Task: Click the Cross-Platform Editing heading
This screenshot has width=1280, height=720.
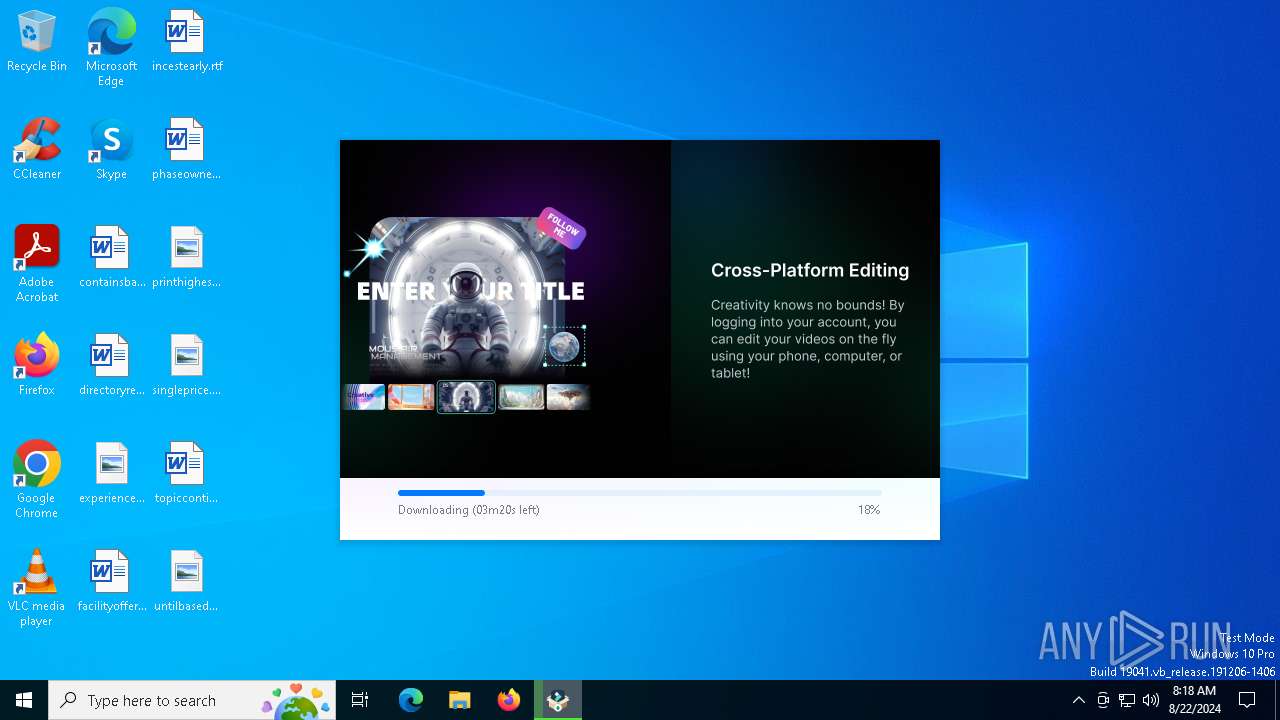Action: tap(810, 270)
